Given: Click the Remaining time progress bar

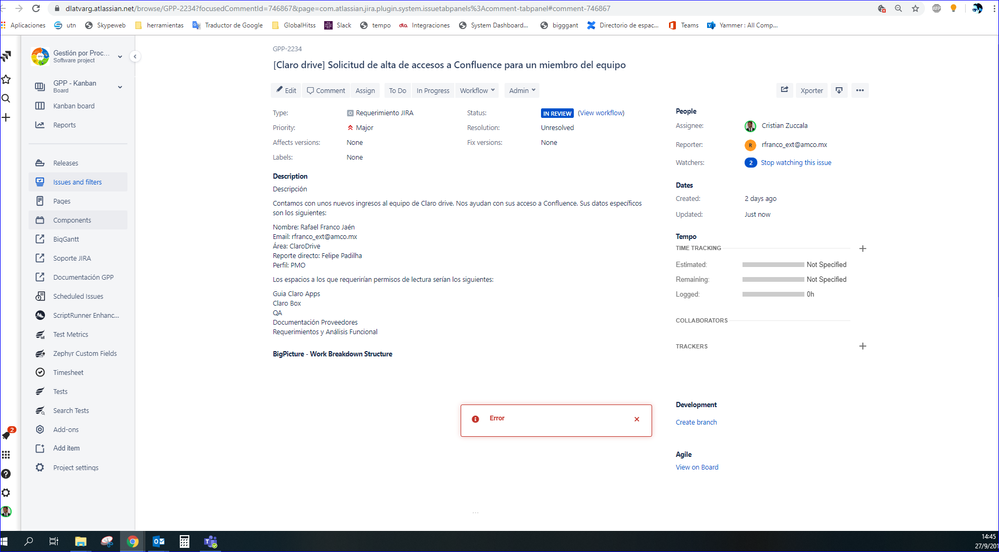Looking at the screenshot, I should (773, 279).
